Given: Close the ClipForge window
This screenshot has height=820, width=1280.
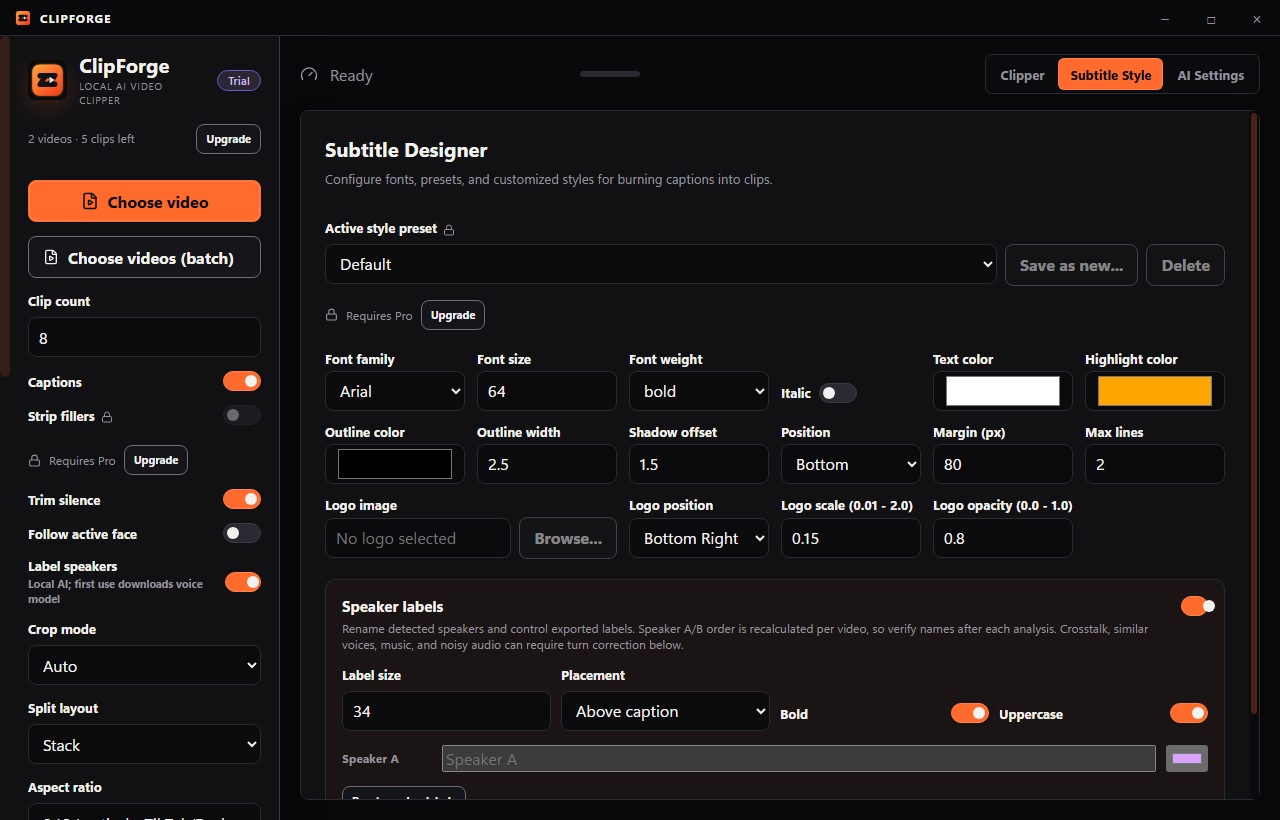Looking at the screenshot, I should click(x=1257, y=19).
